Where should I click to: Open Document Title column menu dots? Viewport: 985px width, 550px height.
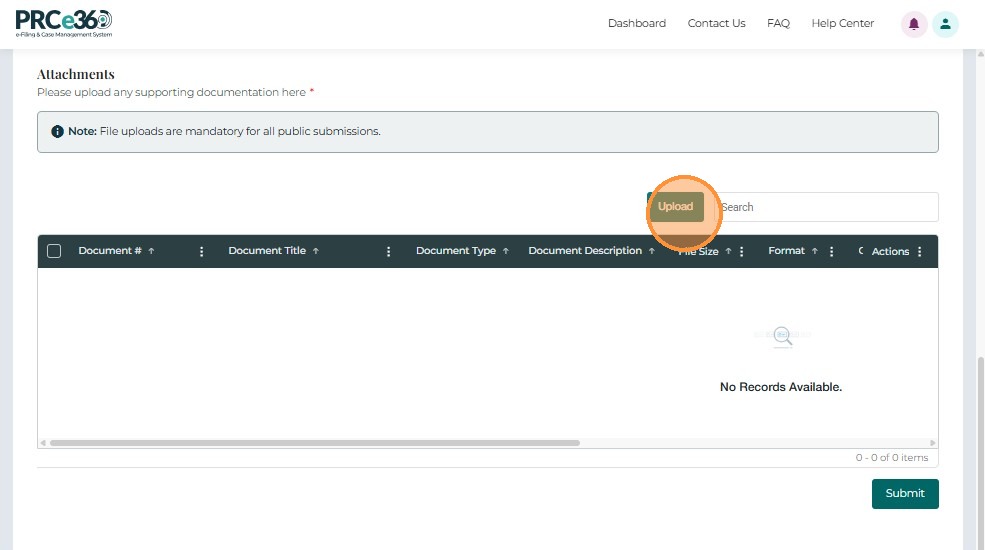(x=388, y=252)
